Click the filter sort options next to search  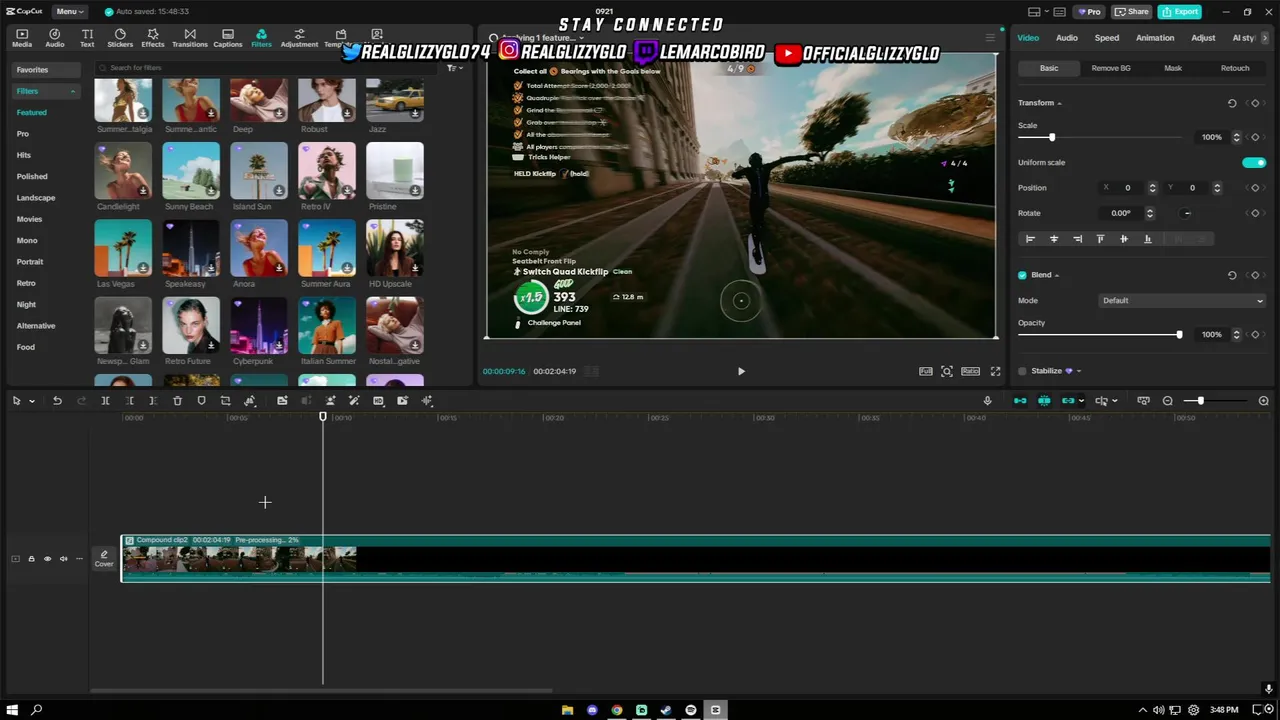(453, 68)
